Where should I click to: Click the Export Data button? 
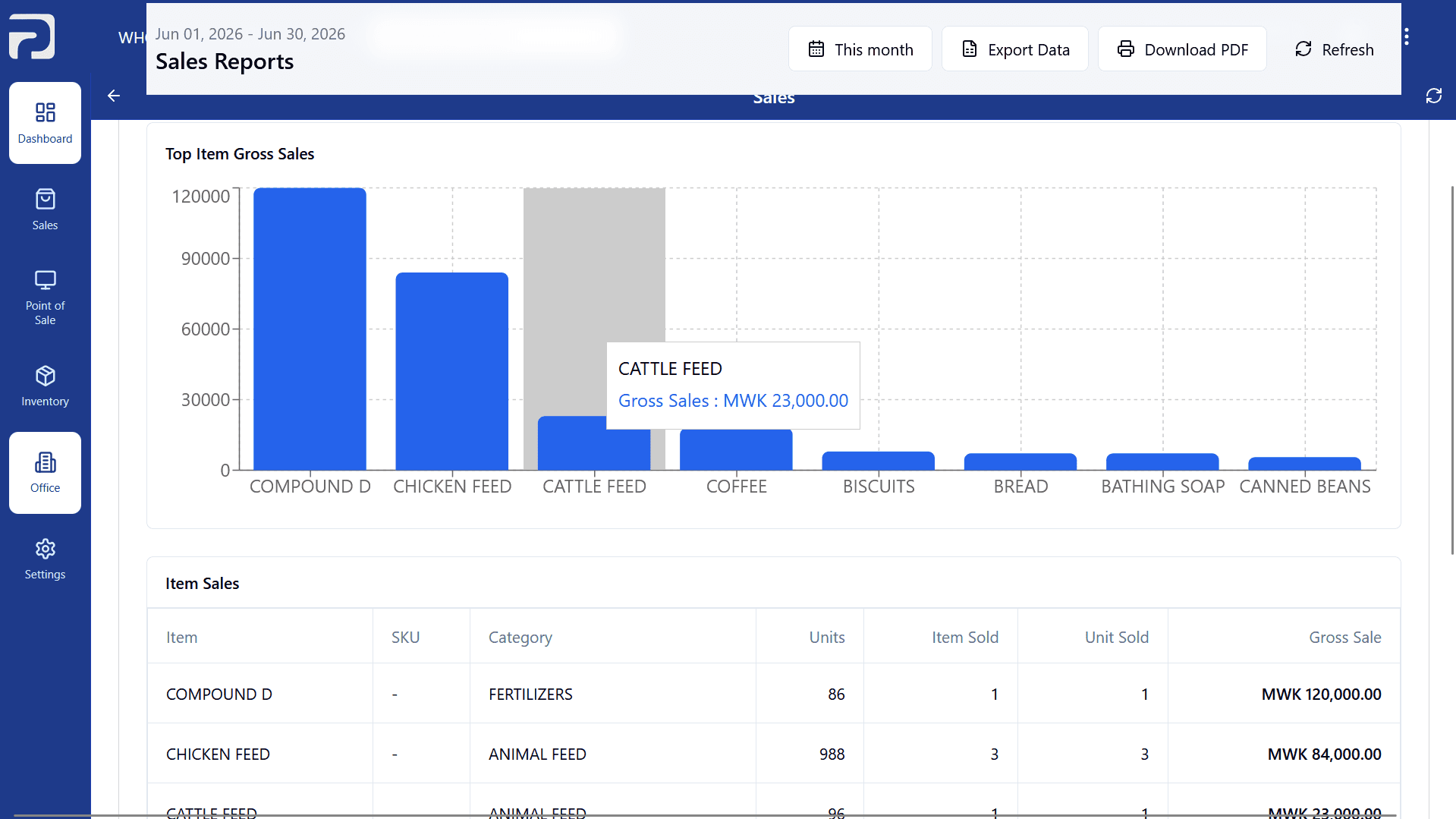pos(1014,49)
